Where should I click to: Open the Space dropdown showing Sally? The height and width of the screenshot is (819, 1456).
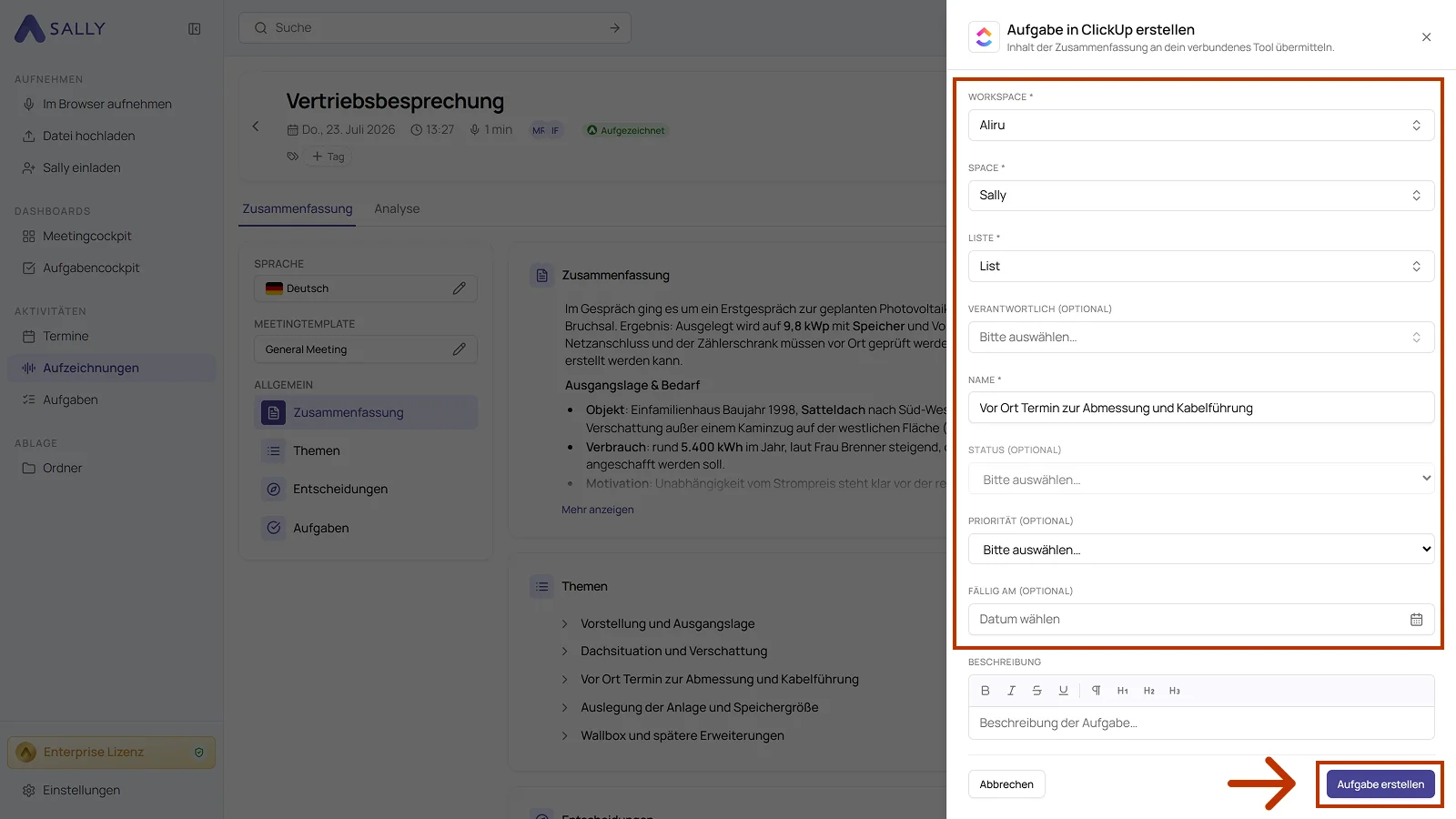click(x=1201, y=196)
